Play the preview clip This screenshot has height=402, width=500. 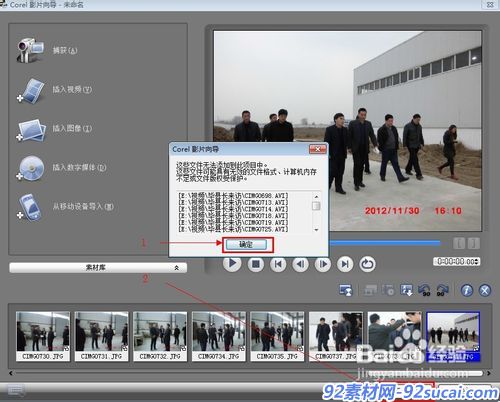pyautogui.click(x=232, y=264)
